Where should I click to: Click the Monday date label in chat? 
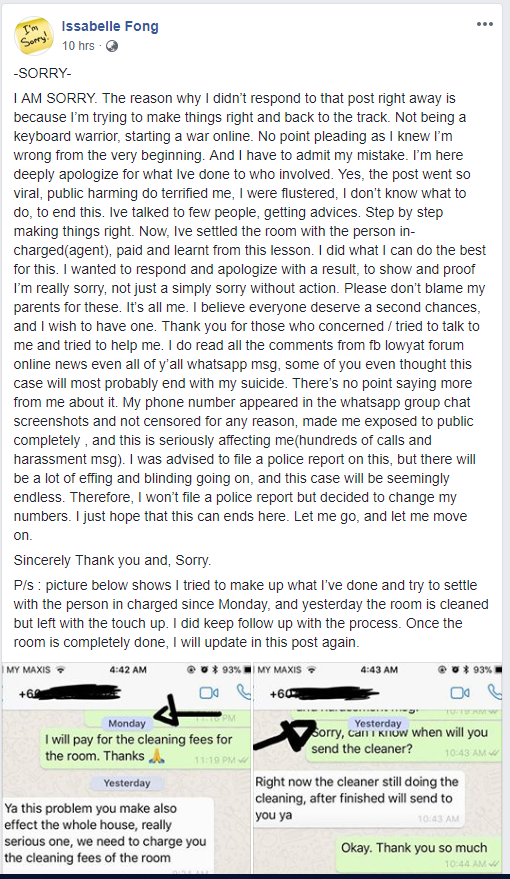[127, 723]
